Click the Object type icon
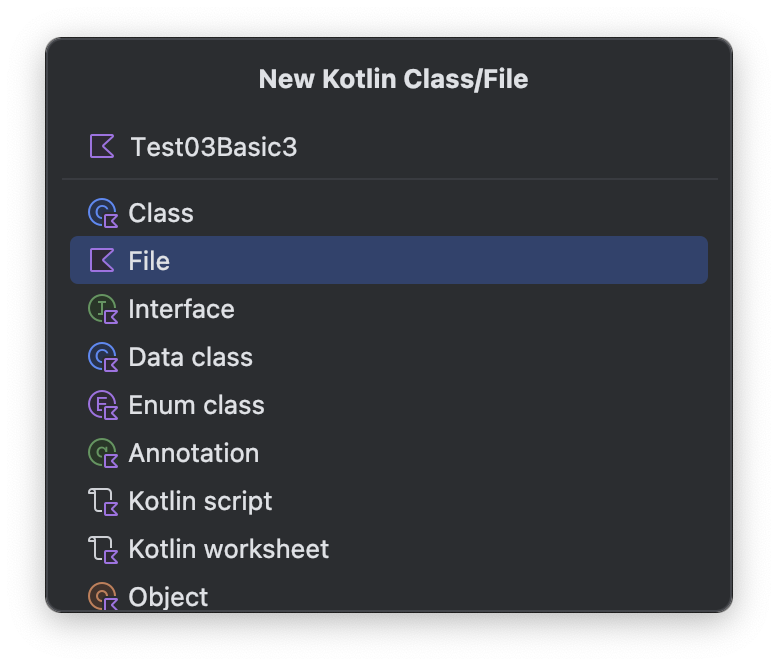778x666 pixels. tap(103, 596)
